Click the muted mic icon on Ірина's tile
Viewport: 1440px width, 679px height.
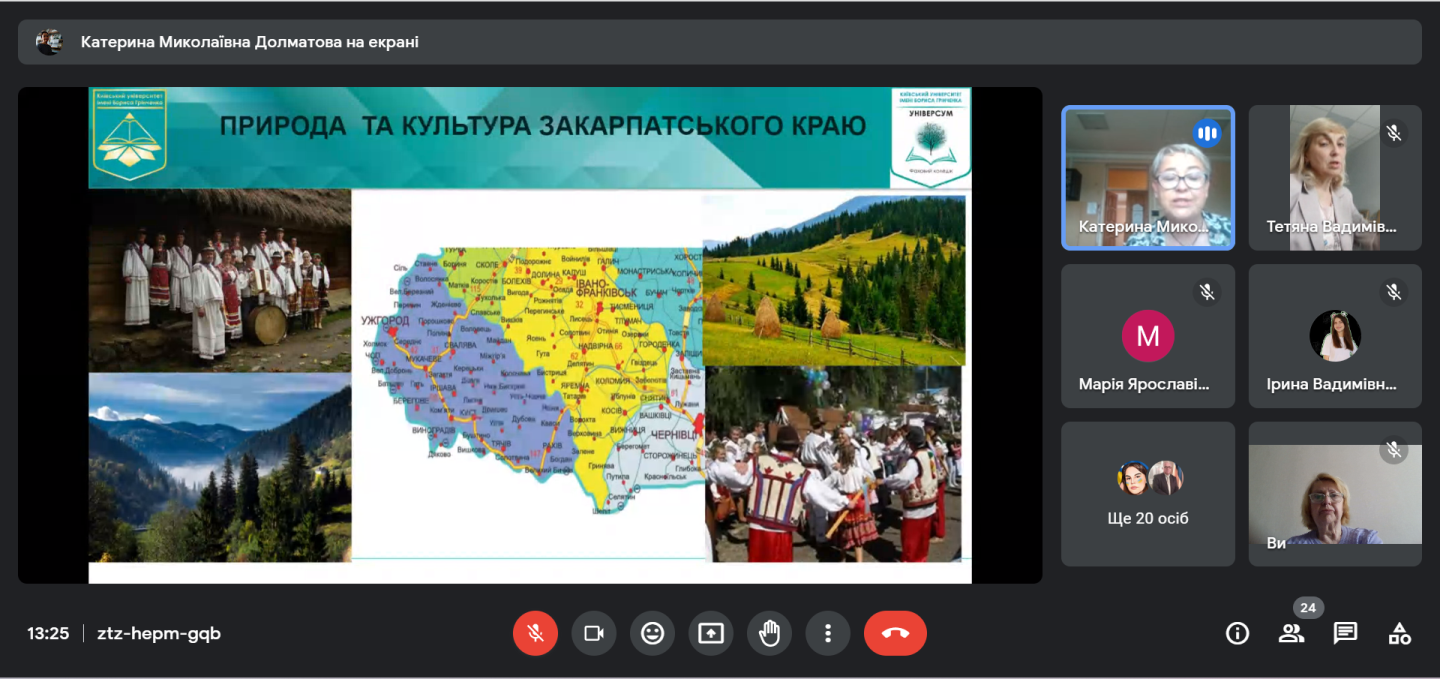click(1394, 291)
